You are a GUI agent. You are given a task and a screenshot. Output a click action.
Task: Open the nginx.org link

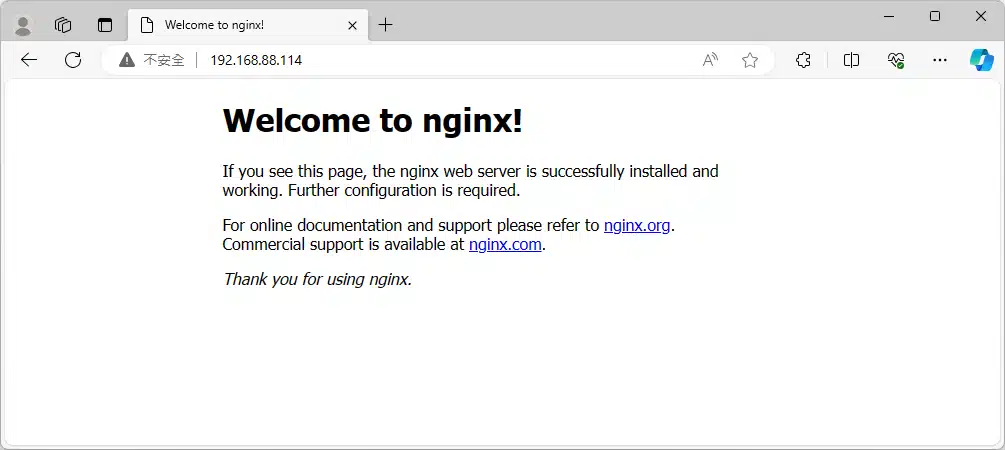coord(637,226)
